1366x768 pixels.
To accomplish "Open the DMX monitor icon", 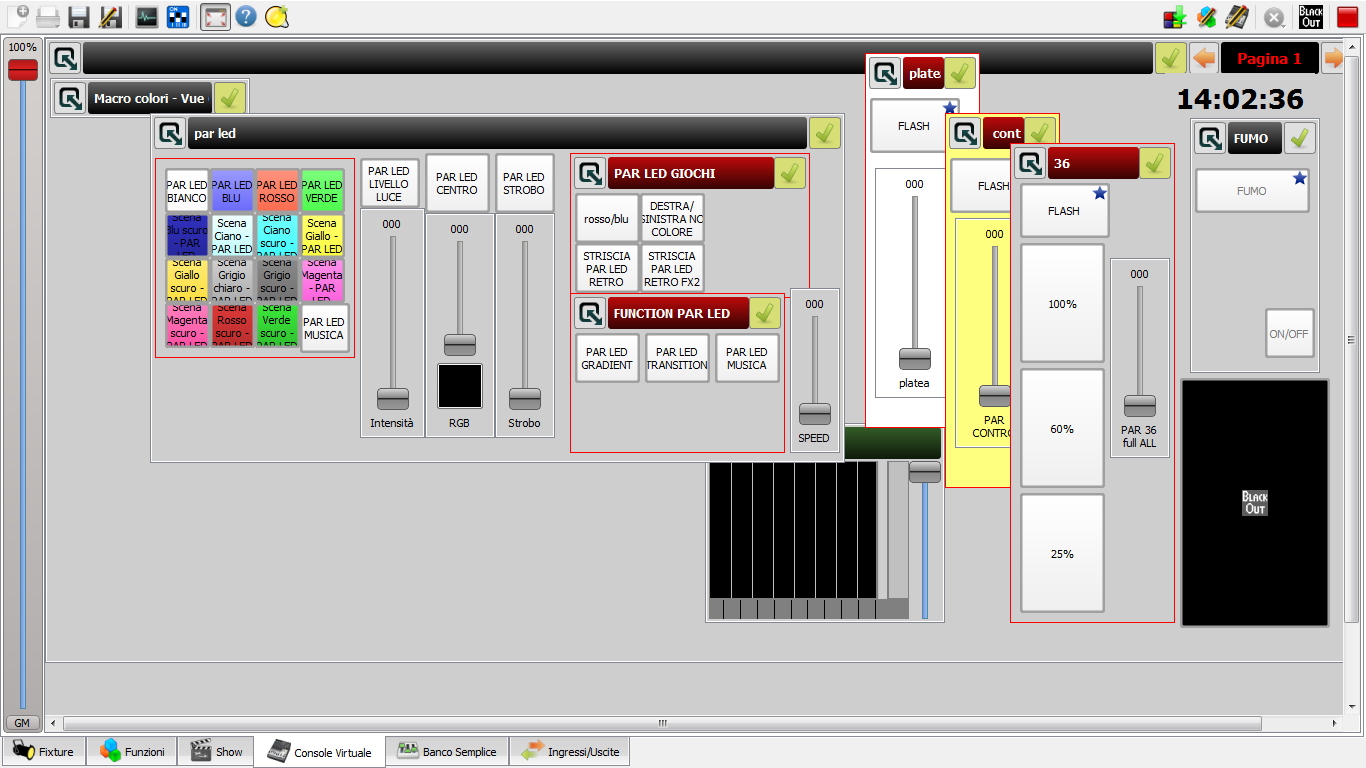I will [147, 16].
